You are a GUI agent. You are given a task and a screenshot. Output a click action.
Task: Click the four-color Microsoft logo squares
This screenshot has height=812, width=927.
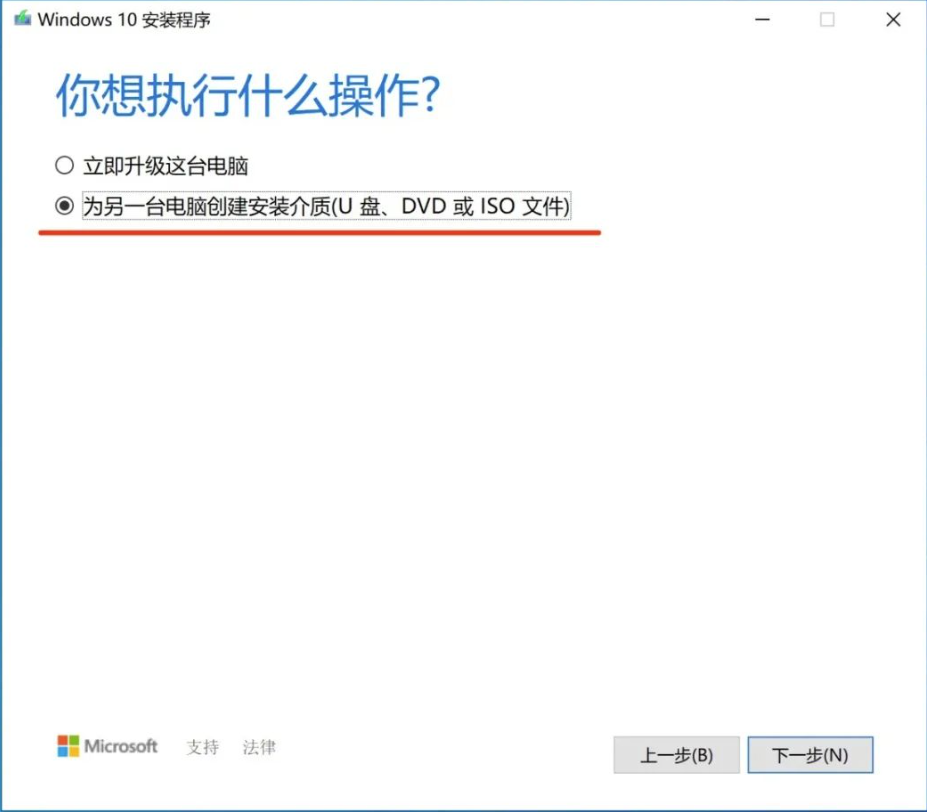(x=68, y=746)
